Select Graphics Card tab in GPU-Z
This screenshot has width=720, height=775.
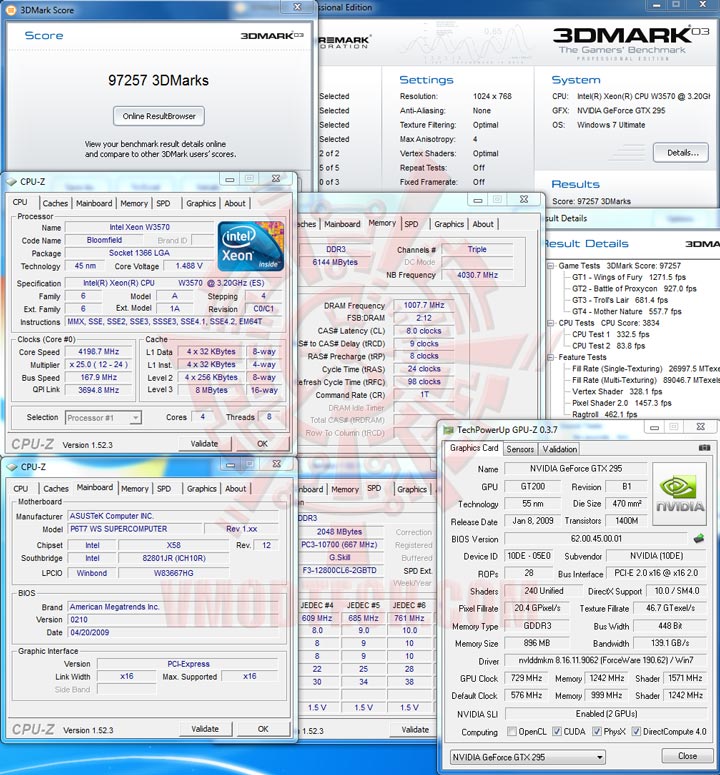click(474, 448)
